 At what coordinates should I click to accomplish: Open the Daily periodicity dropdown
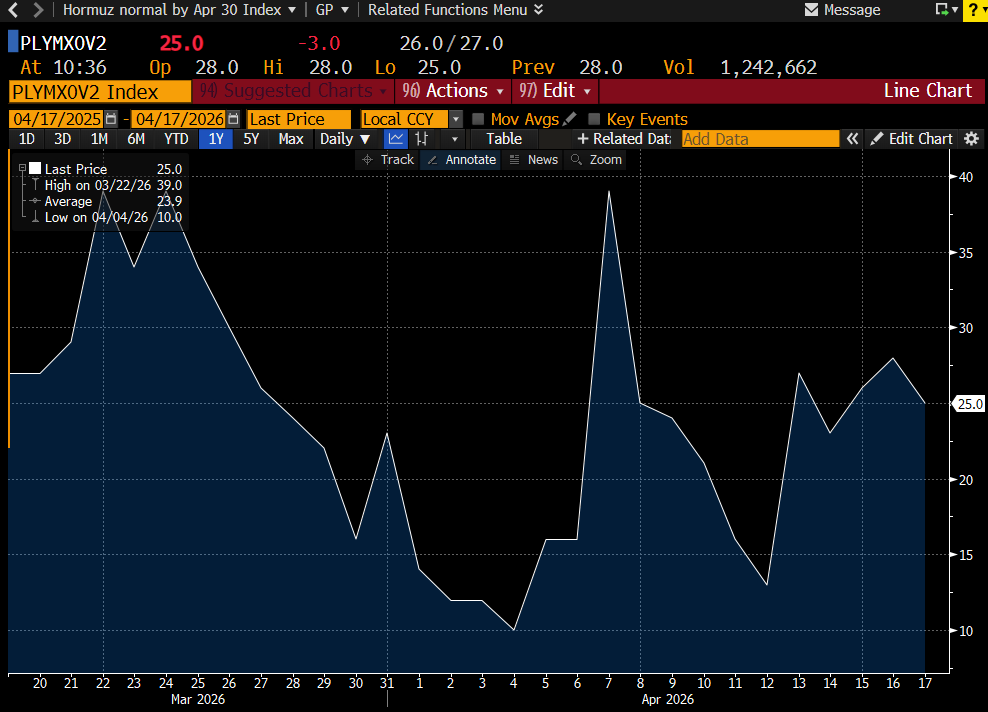coord(344,139)
